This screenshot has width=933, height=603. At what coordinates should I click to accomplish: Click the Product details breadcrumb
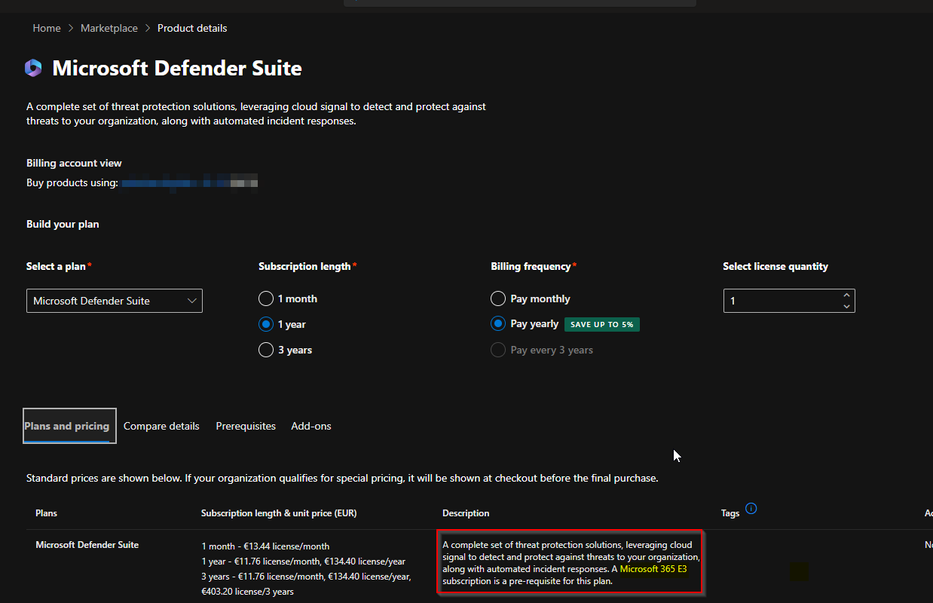(192, 28)
